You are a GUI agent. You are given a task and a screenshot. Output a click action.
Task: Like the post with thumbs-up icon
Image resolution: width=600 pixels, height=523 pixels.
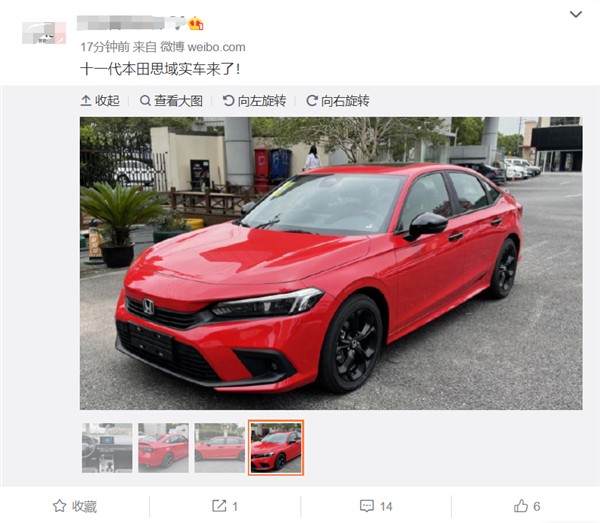click(521, 506)
